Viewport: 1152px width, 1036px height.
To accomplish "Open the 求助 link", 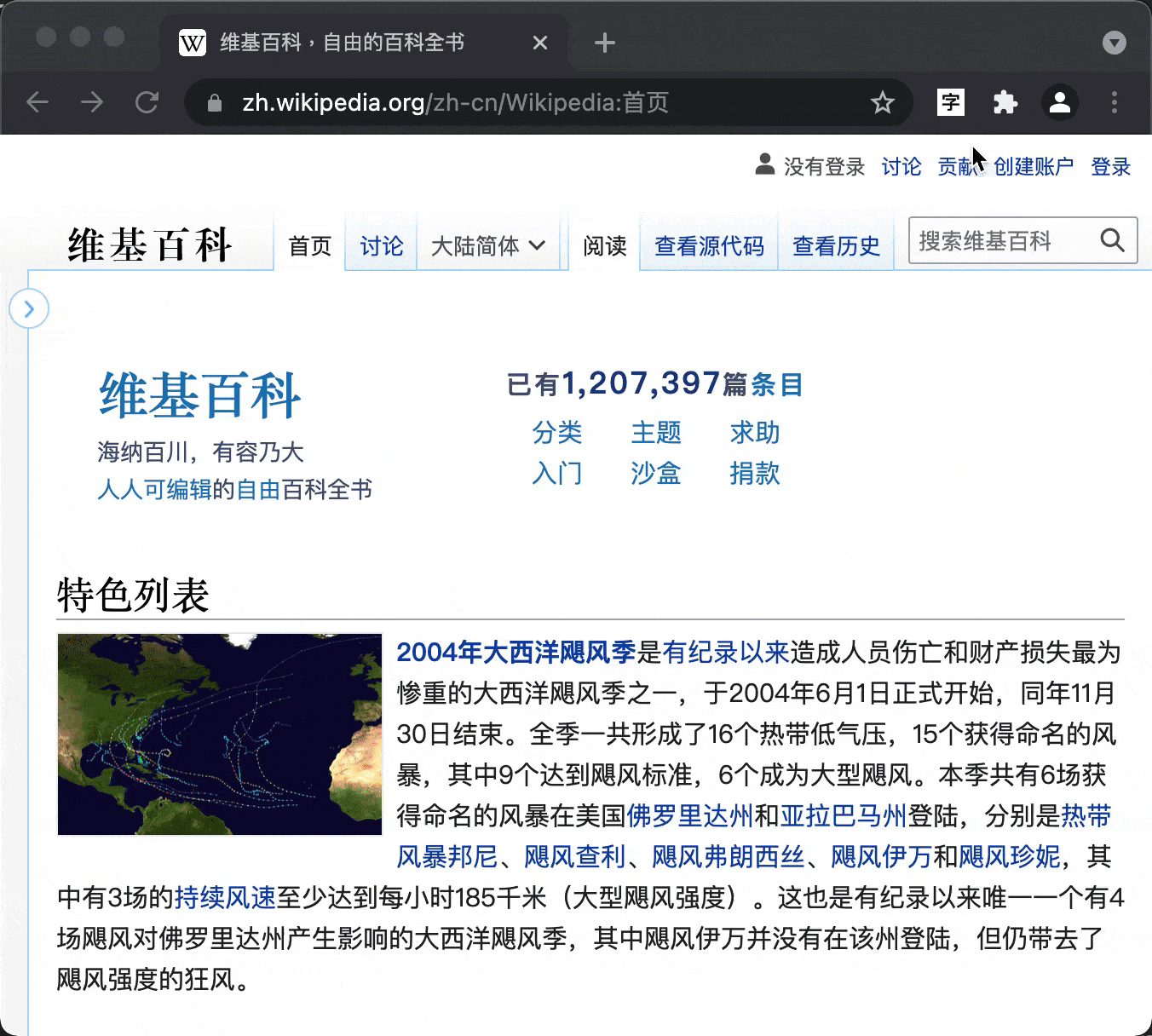I will (x=755, y=433).
